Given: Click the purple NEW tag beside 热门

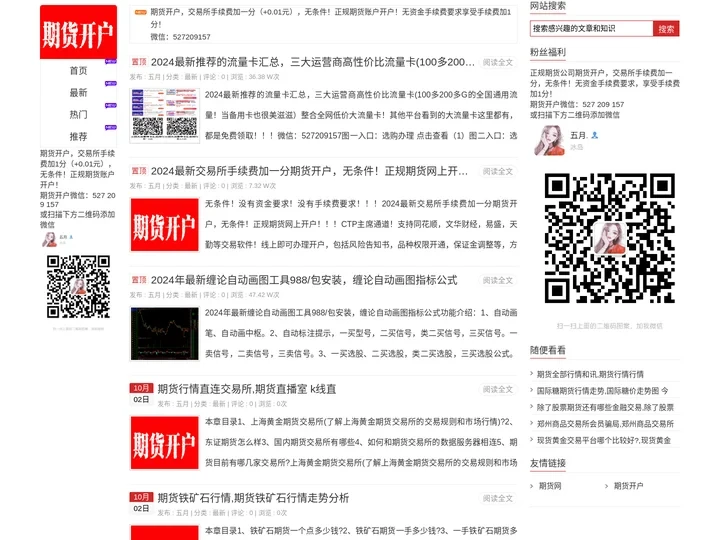Looking at the screenshot, I should pos(111,105).
